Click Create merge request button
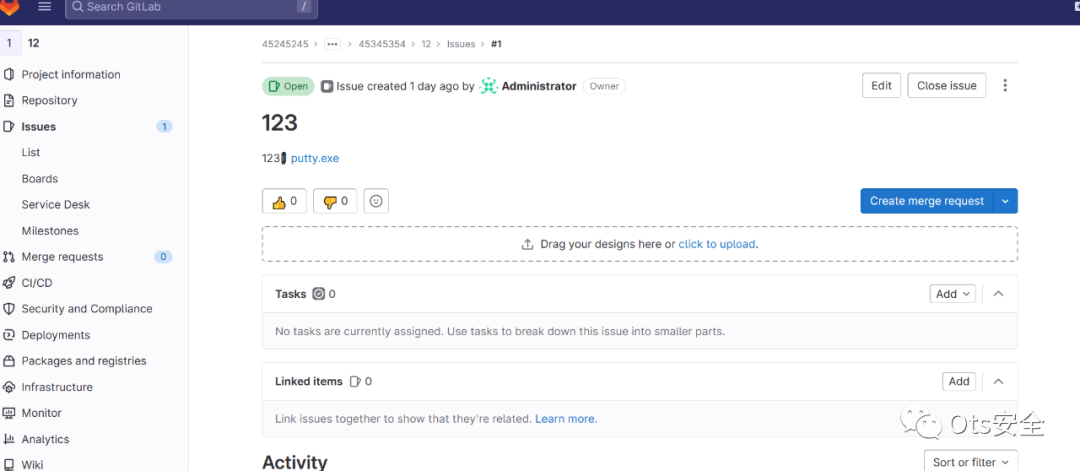 tap(926, 201)
